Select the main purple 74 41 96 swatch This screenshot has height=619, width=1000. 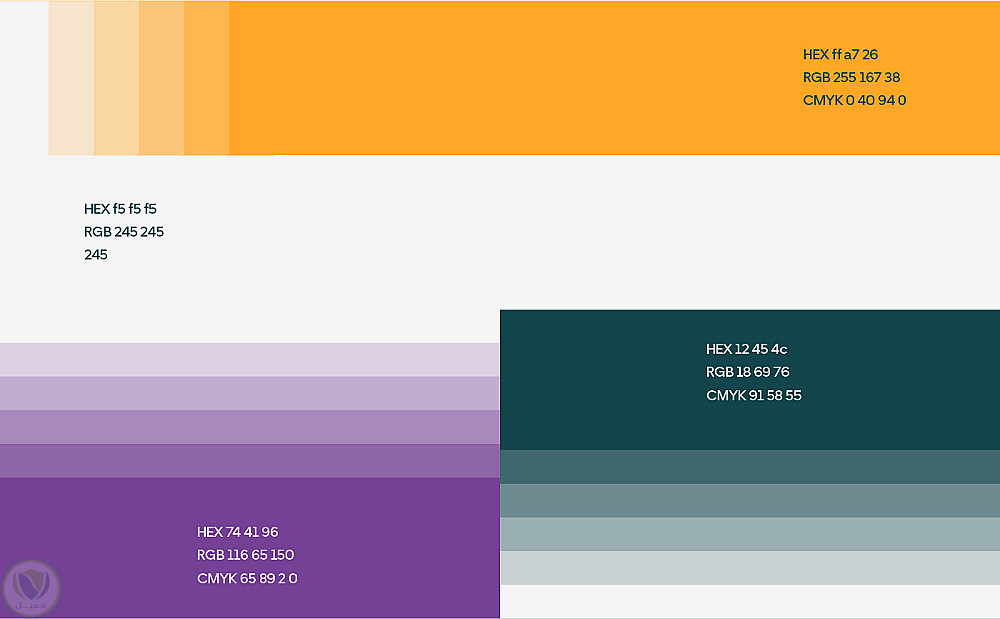[x=249, y=548]
